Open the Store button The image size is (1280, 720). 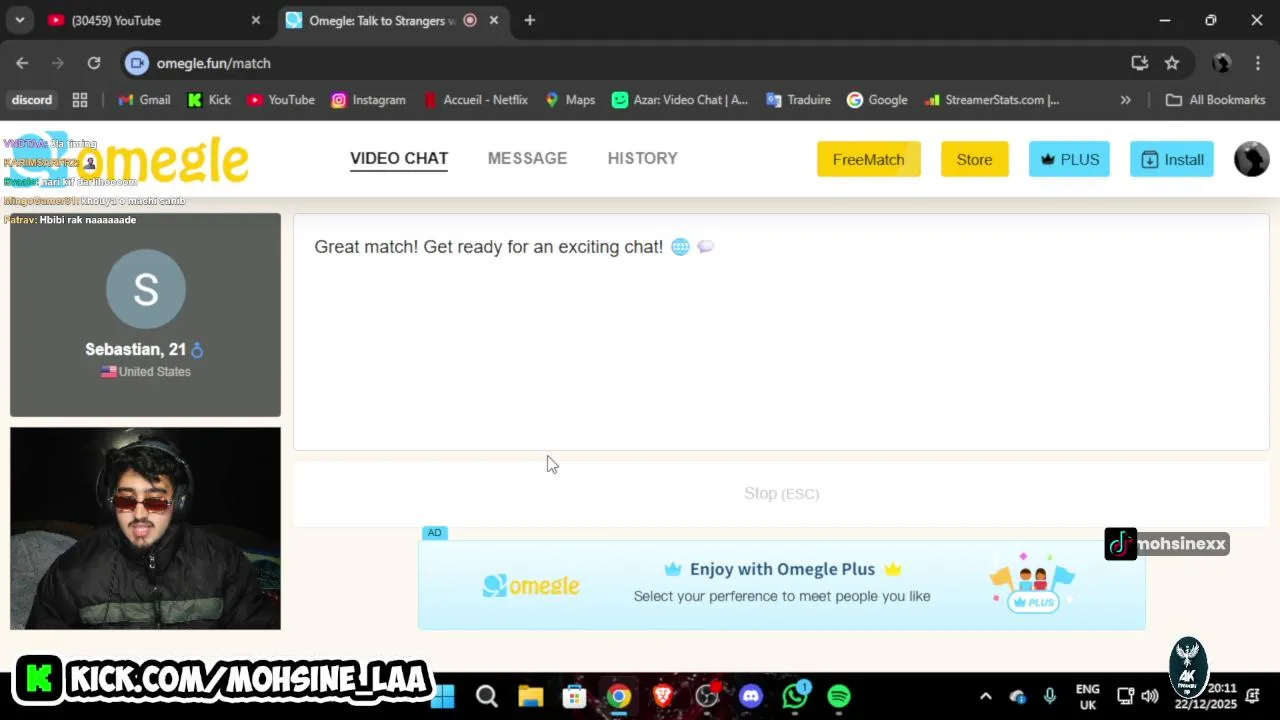click(x=974, y=159)
